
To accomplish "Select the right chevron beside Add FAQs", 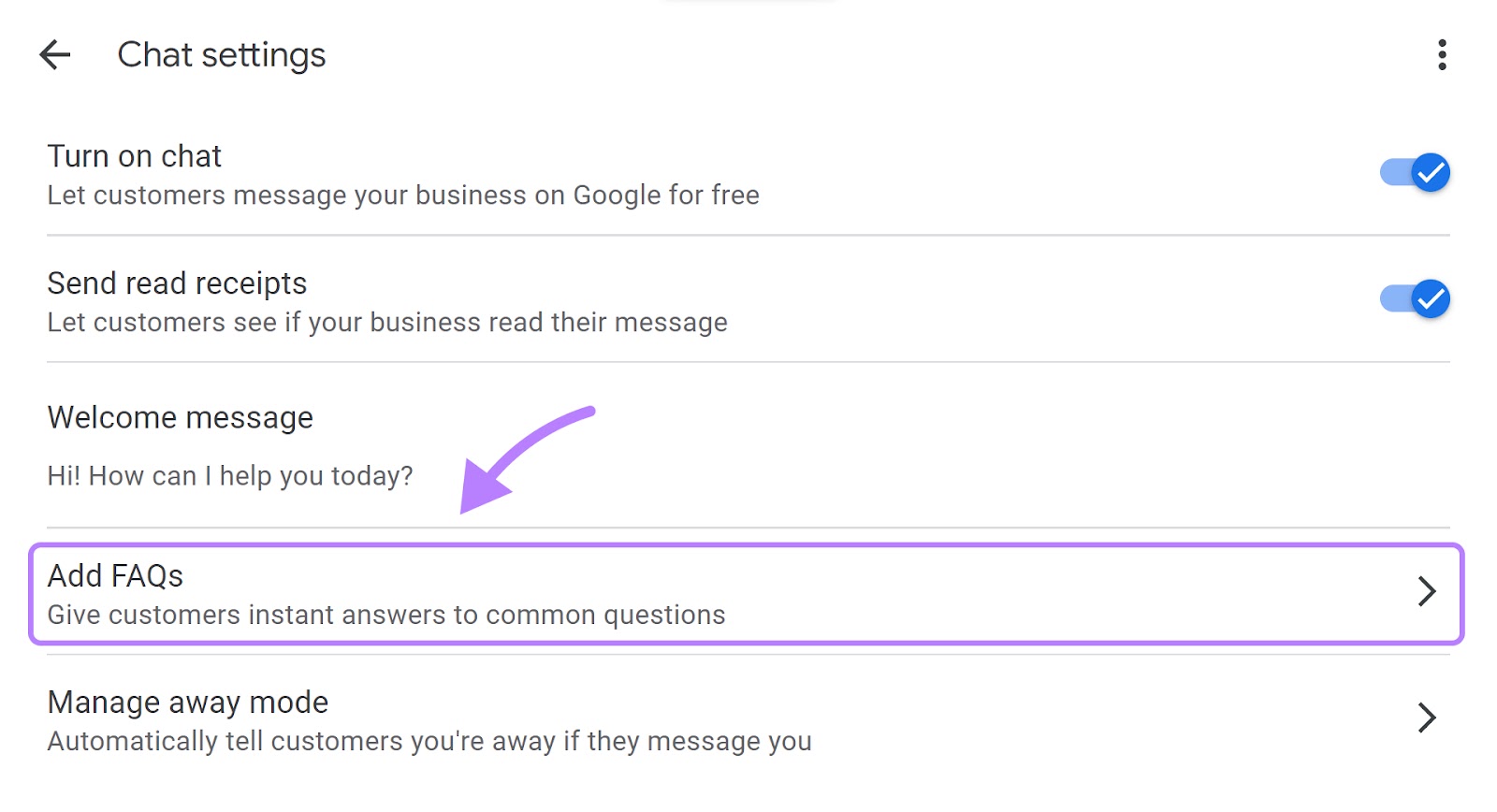I will click(x=1426, y=591).
